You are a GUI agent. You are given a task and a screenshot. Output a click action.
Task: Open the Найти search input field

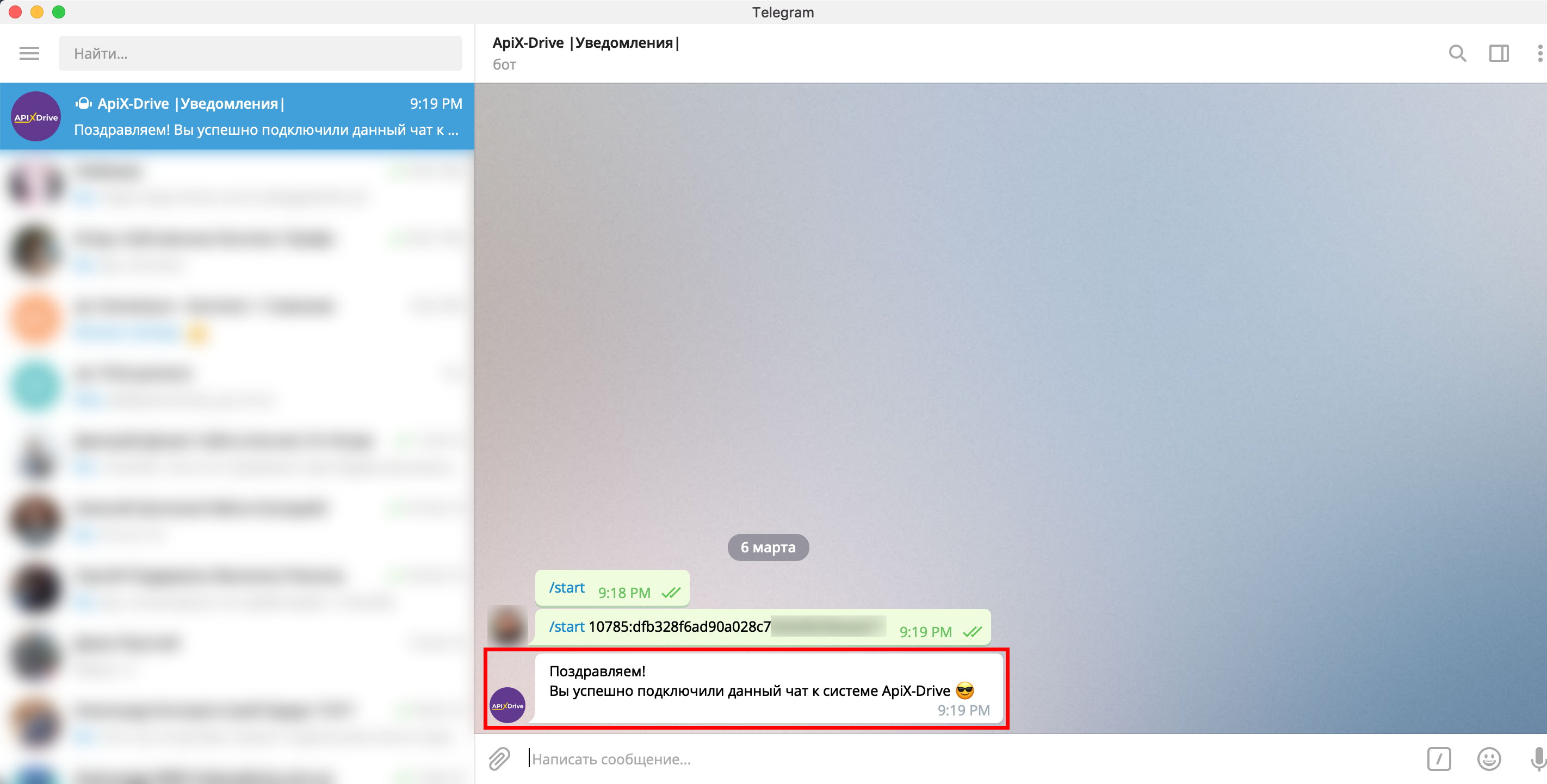click(x=264, y=54)
